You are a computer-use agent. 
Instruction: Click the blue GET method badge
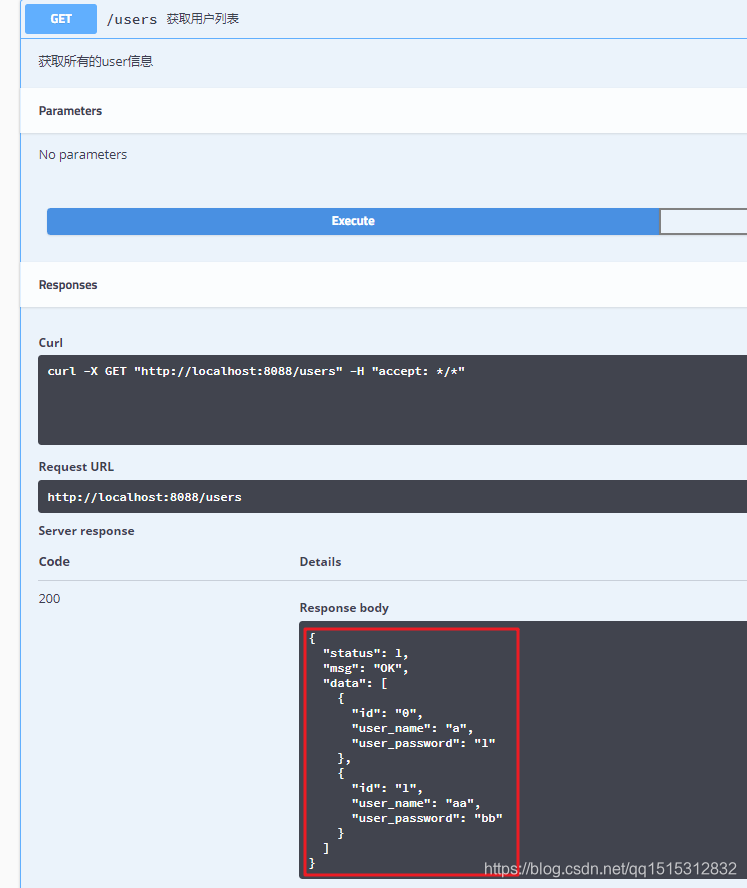pyautogui.click(x=61, y=19)
